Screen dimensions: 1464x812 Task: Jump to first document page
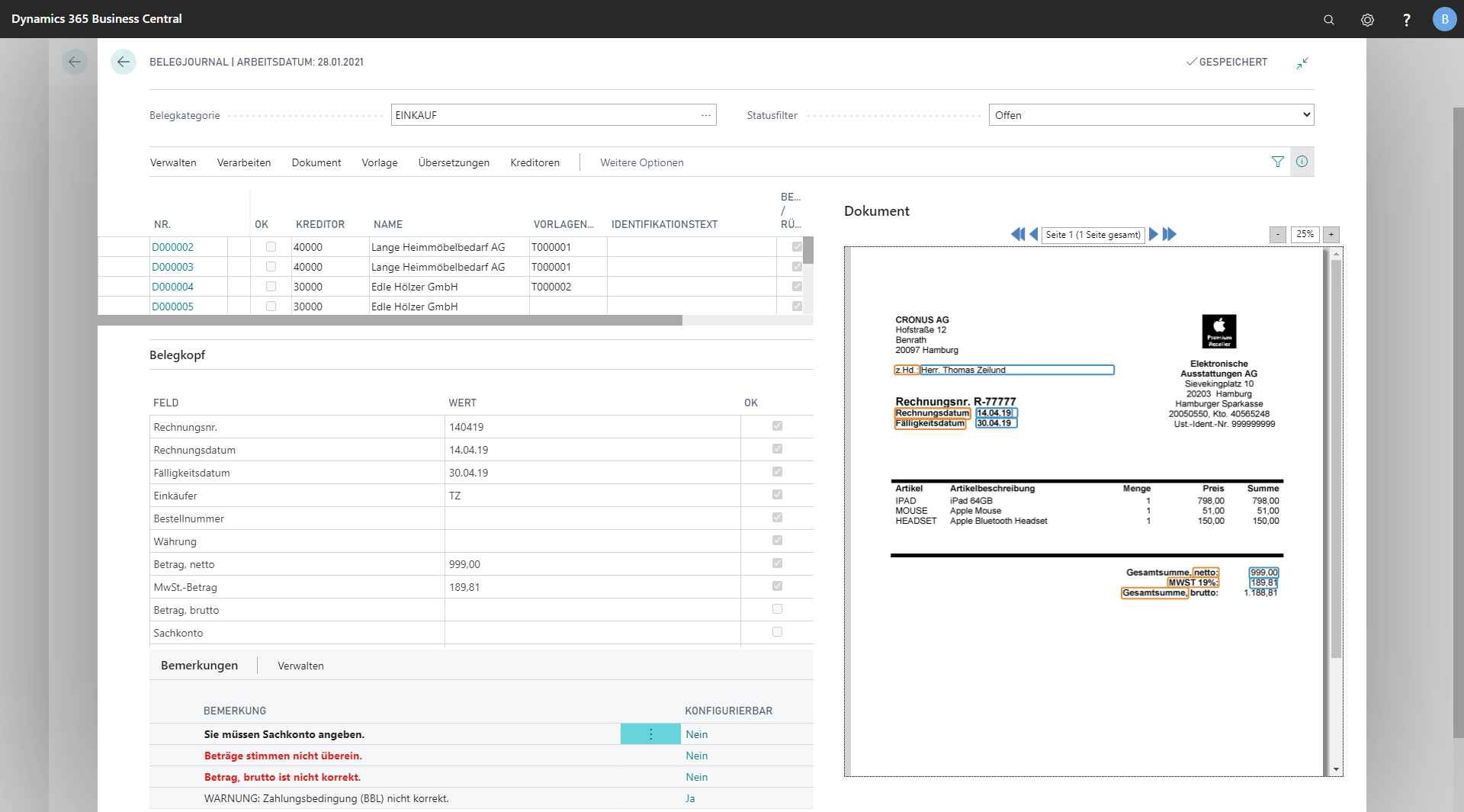pyautogui.click(x=1018, y=234)
